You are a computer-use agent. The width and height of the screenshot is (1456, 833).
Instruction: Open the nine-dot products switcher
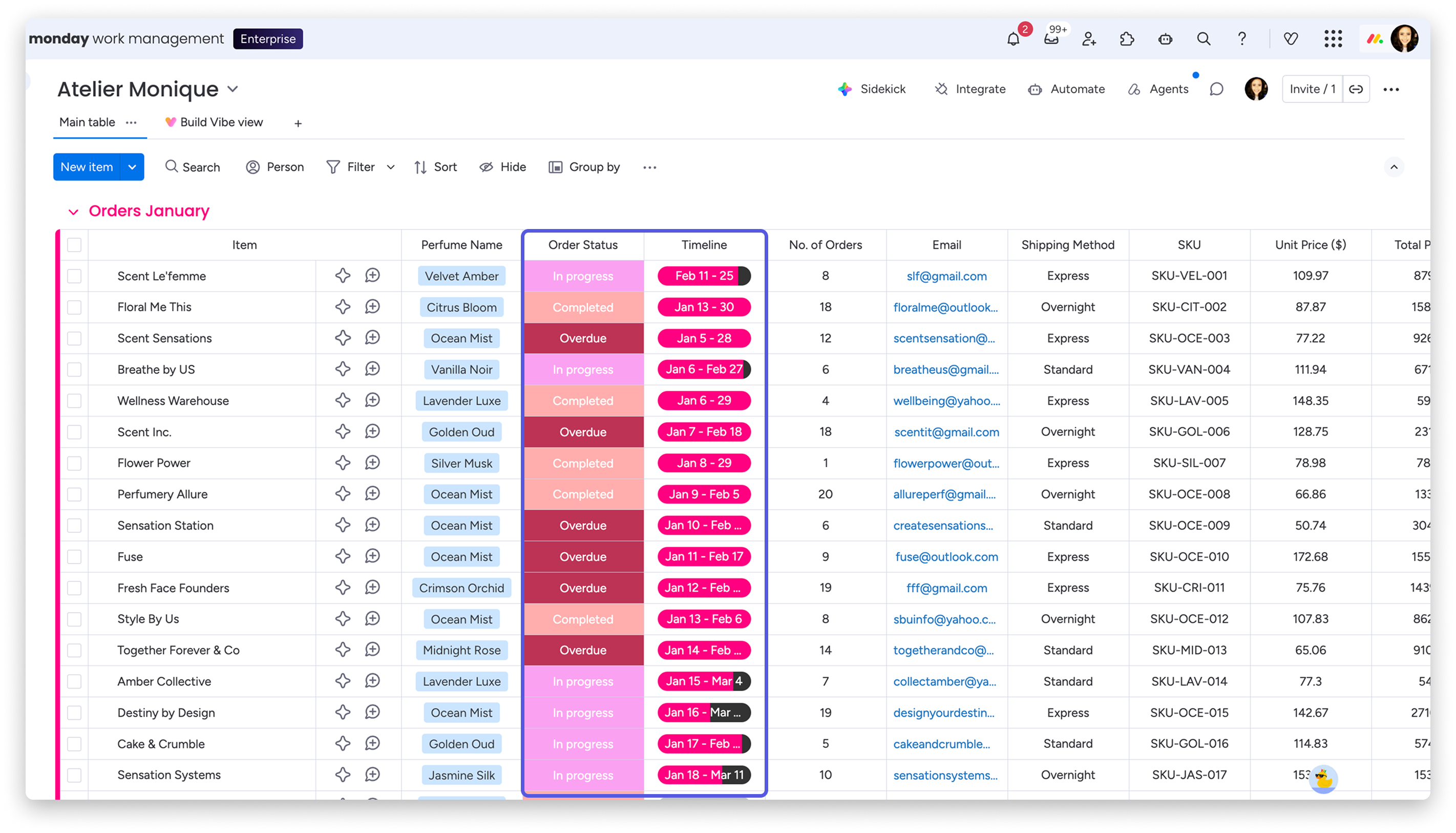coord(1333,39)
